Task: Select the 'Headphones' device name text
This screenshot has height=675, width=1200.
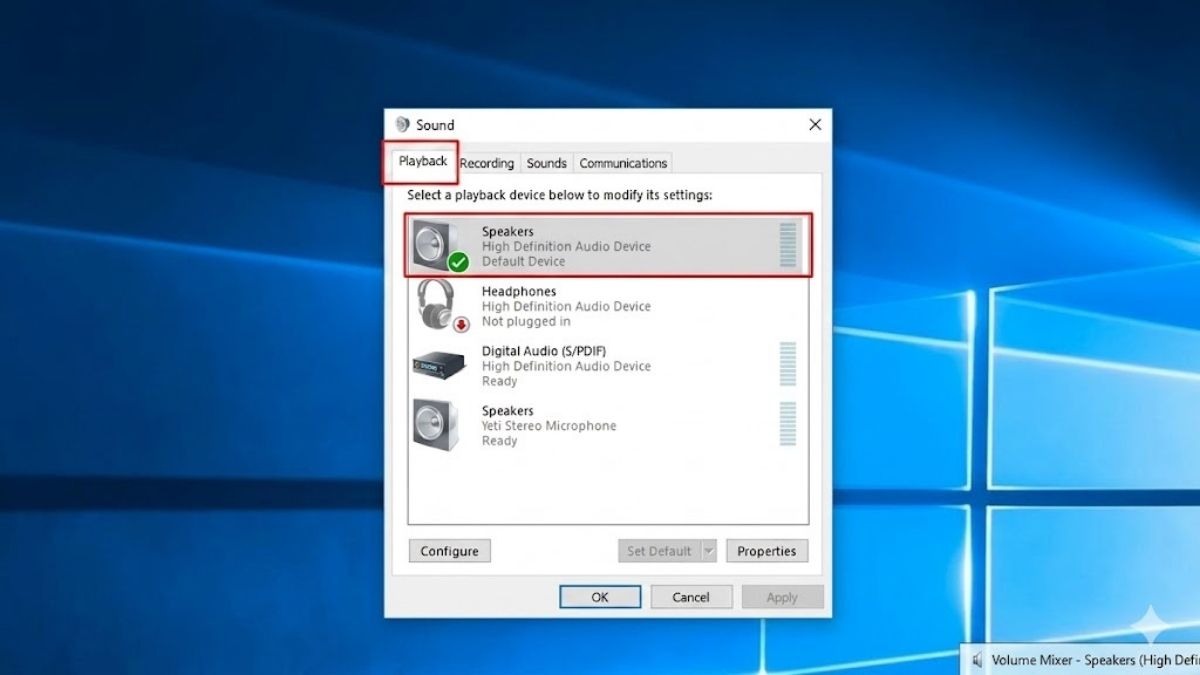Action: point(519,291)
